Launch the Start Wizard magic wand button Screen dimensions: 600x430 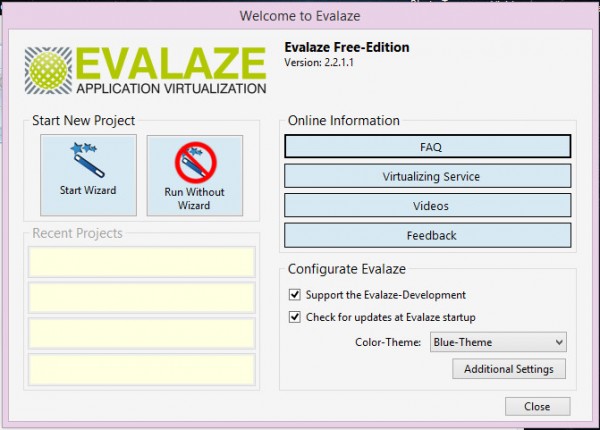(88, 175)
